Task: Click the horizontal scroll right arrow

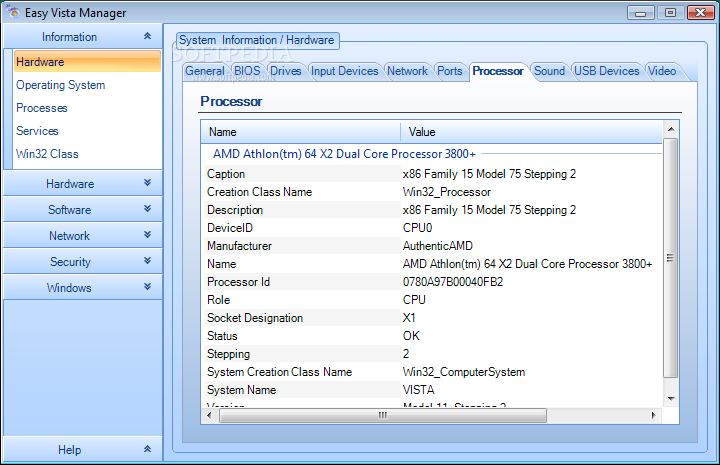Action: point(653,415)
